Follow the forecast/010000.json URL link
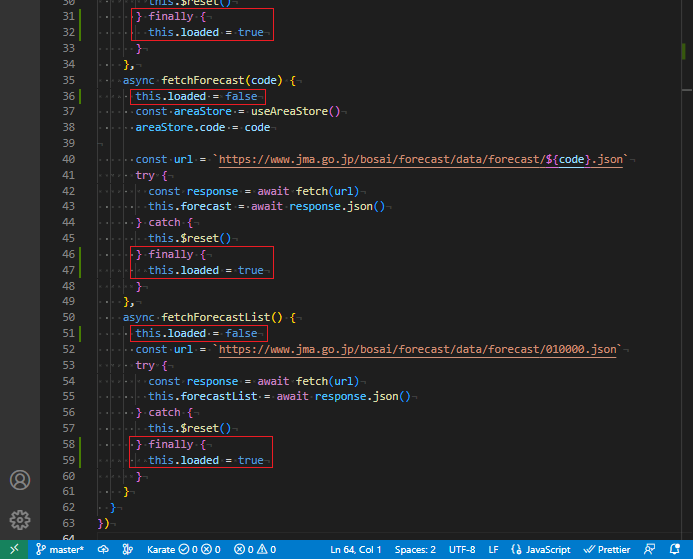Screen dimensions: 693x559 pyautogui.click(x=417, y=349)
